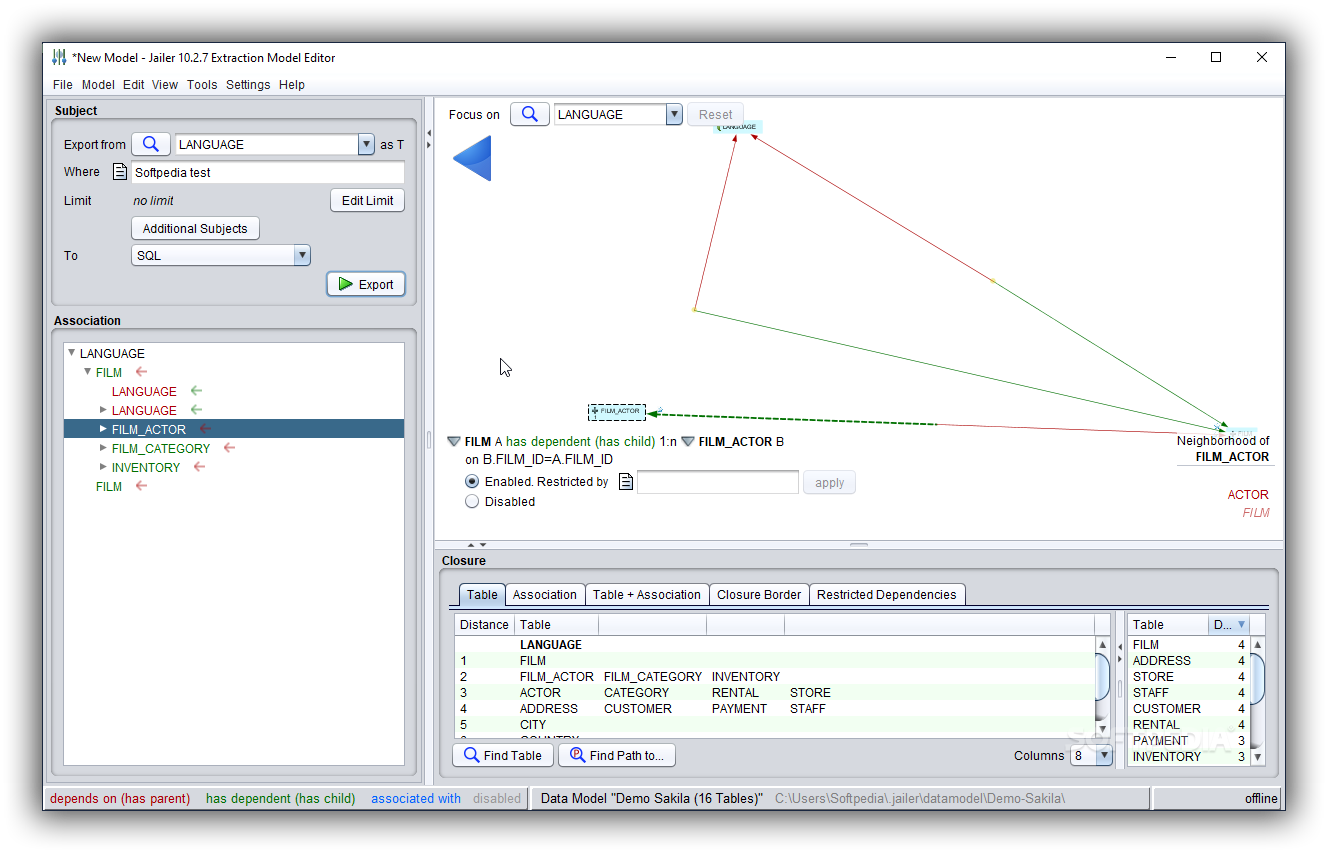Click the Find Table button
The image size is (1328, 853).
pos(503,755)
